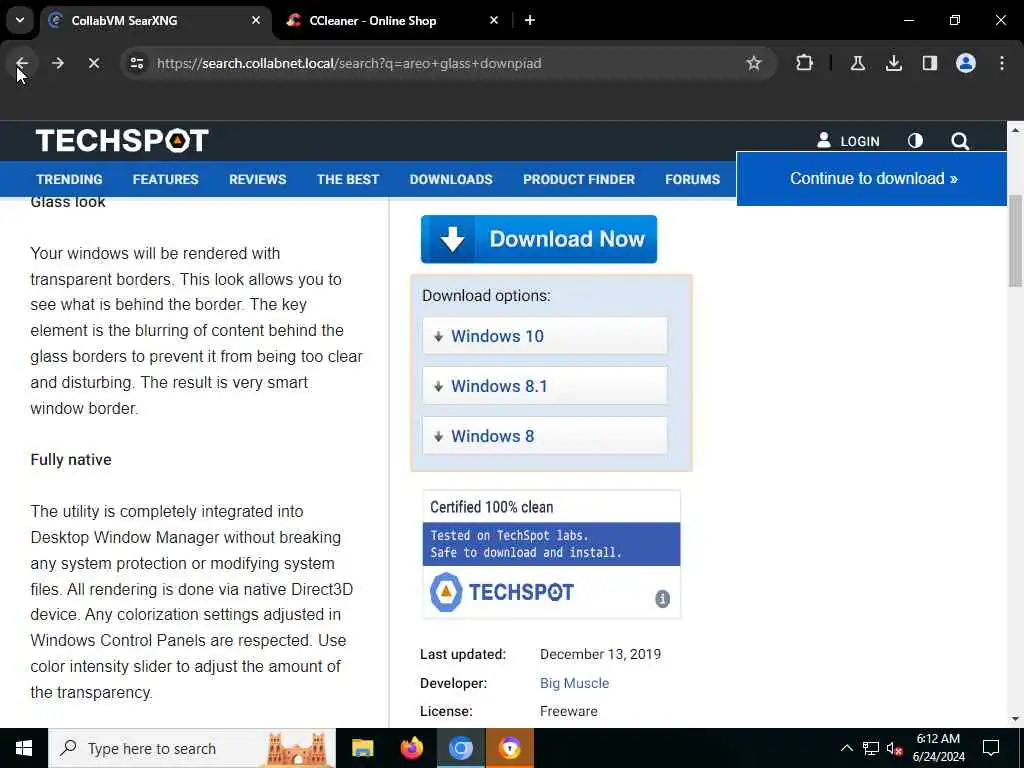Open site information icon in address bar
The image size is (1024, 768).
[x=136, y=63]
